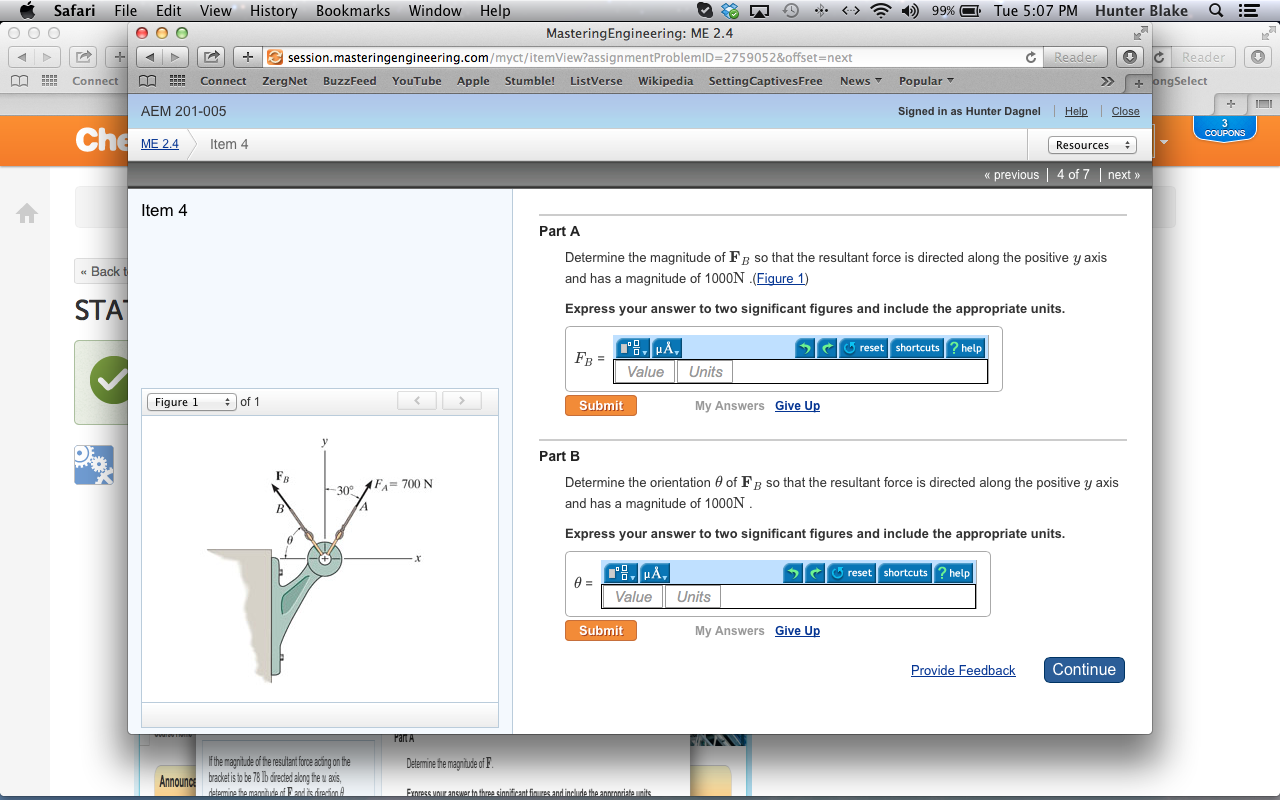Click the Value input field in Part A
1280x800 pixels.
click(644, 371)
